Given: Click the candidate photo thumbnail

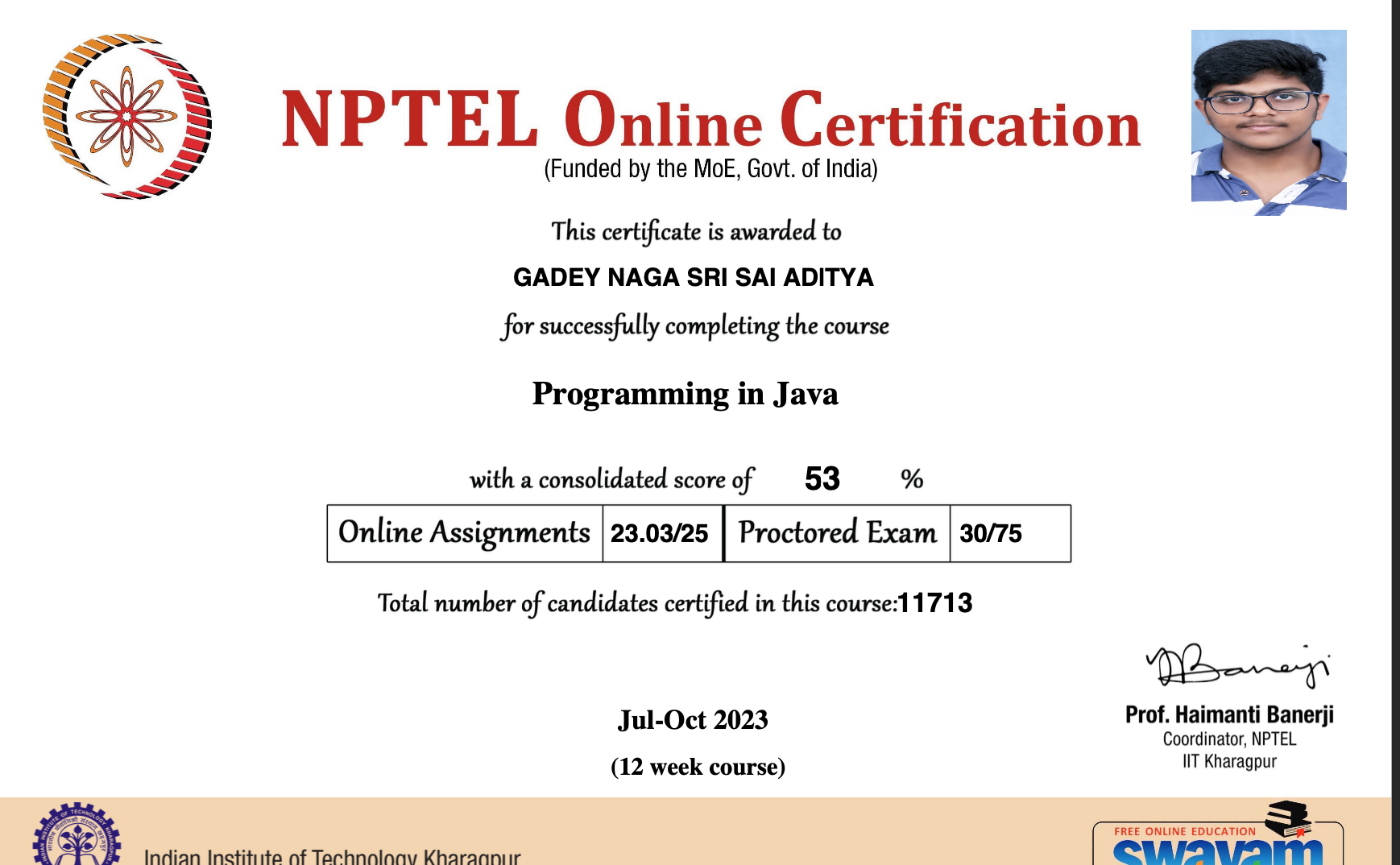Looking at the screenshot, I should 1269,122.
